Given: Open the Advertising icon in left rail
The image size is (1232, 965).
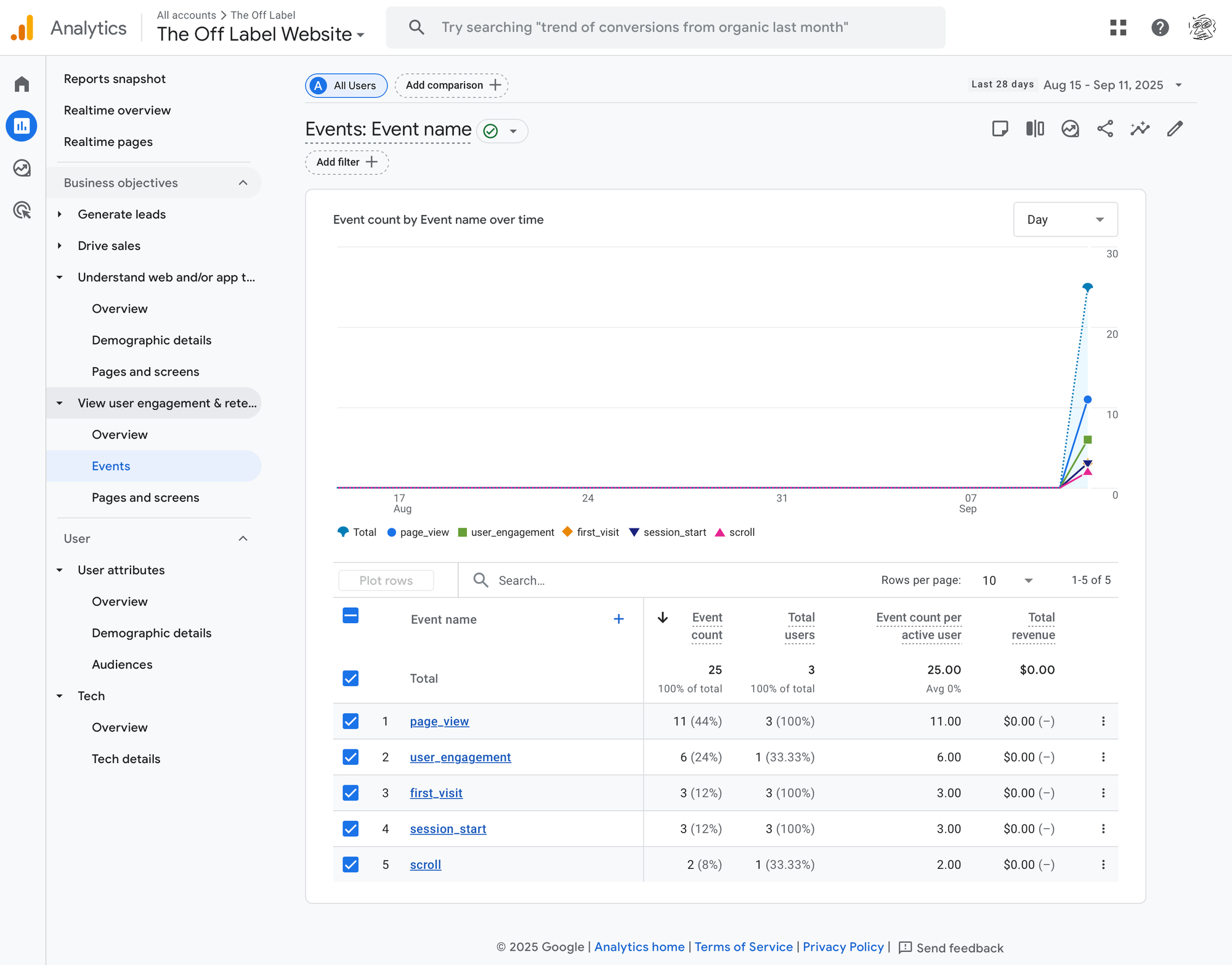Looking at the screenshot, I should (22, 210).
